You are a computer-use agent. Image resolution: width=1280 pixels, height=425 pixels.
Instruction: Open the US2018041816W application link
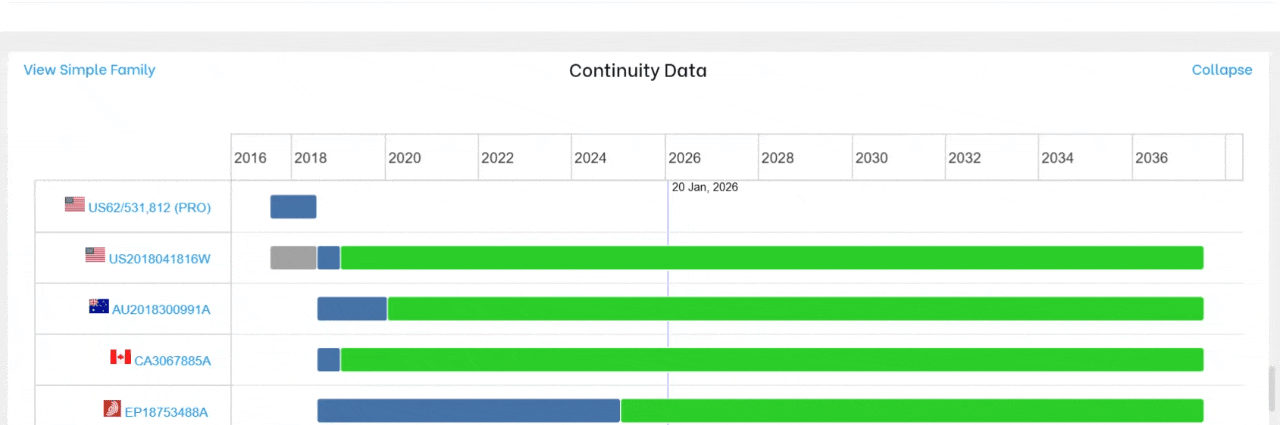click(160, 259)
